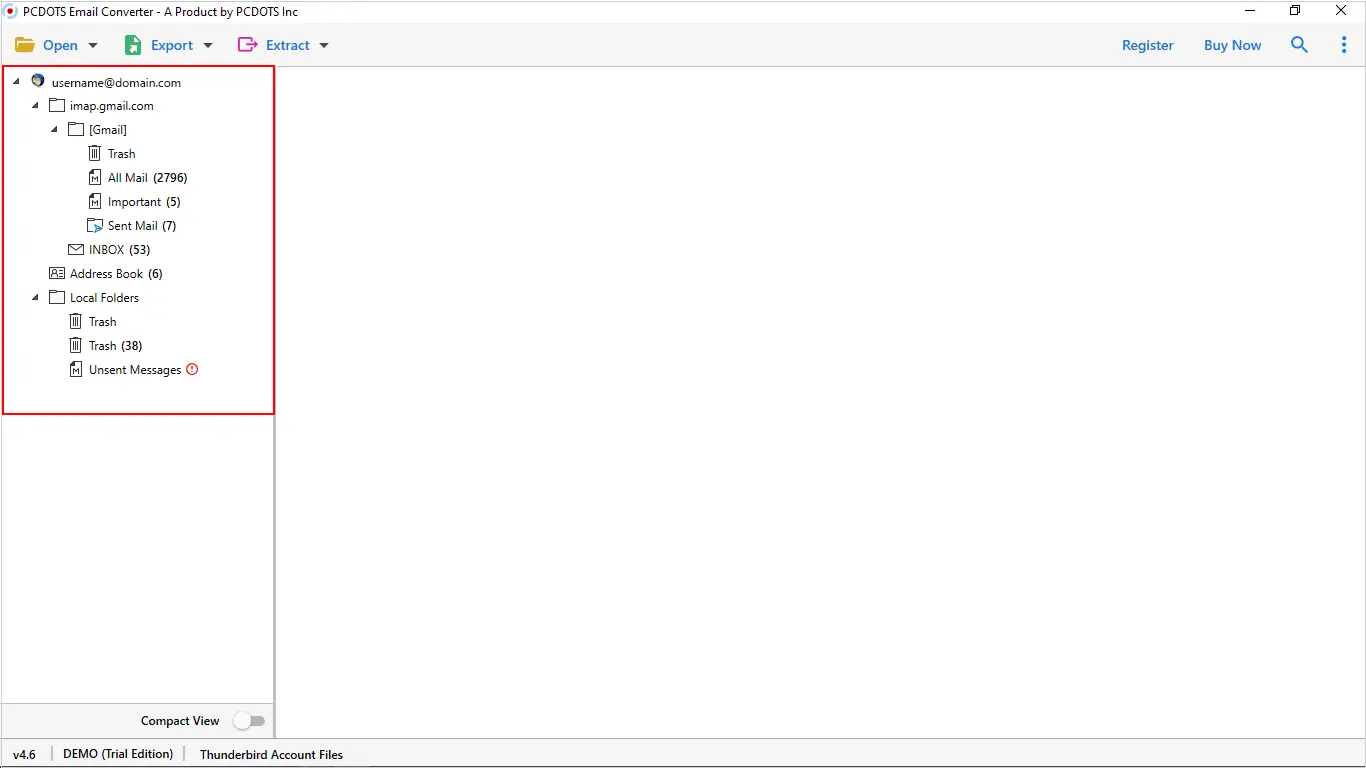
Task: Click the Unsent Messages file icon
Action: (x=76, y=369)
